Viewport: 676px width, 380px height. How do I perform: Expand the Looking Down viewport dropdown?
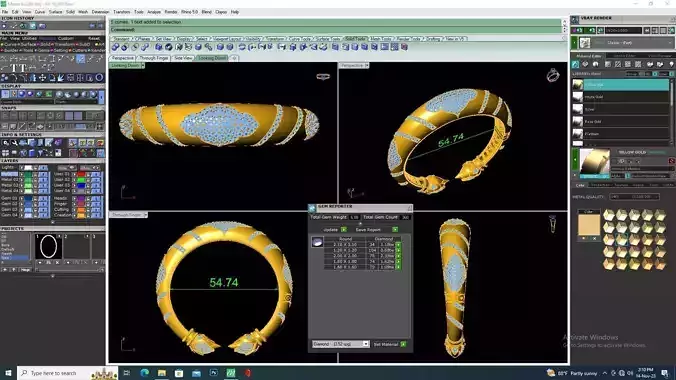click(143, 66)
